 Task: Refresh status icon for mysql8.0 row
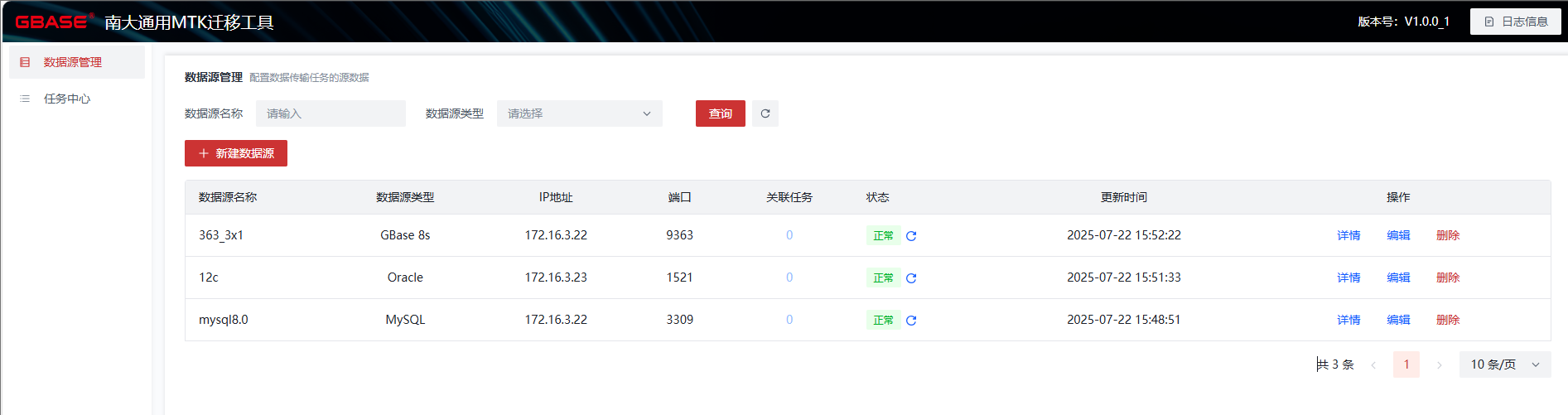[911, 321]
